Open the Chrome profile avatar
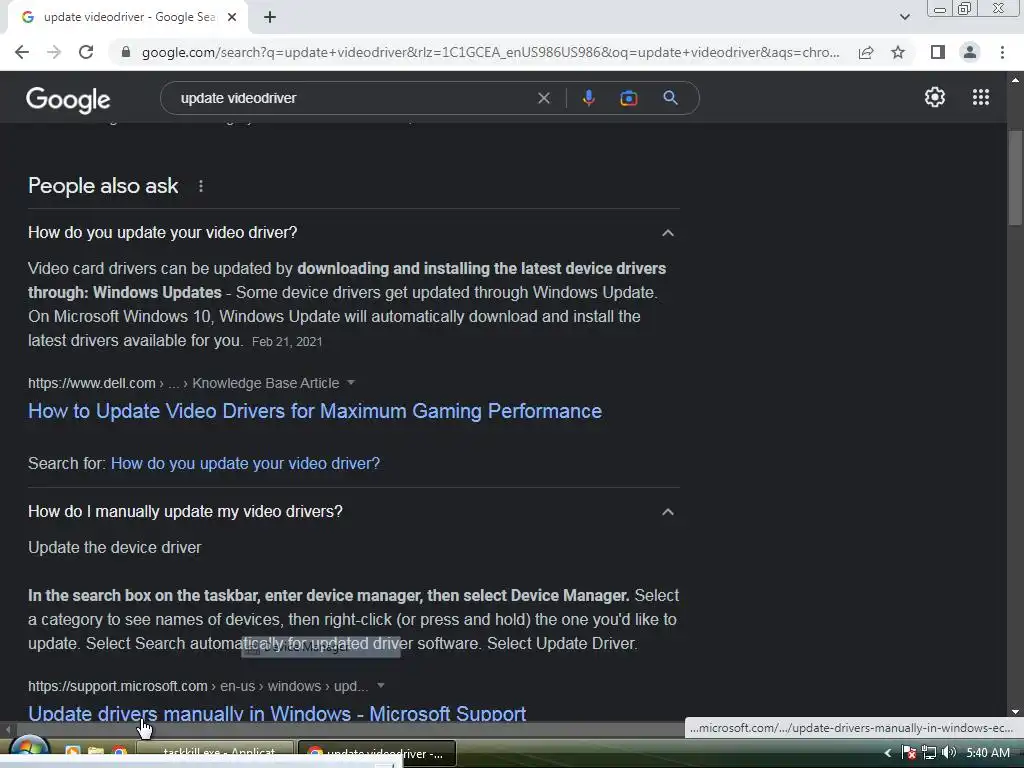This screenshot has height=768, width=1024. click(x=970, y=52)
